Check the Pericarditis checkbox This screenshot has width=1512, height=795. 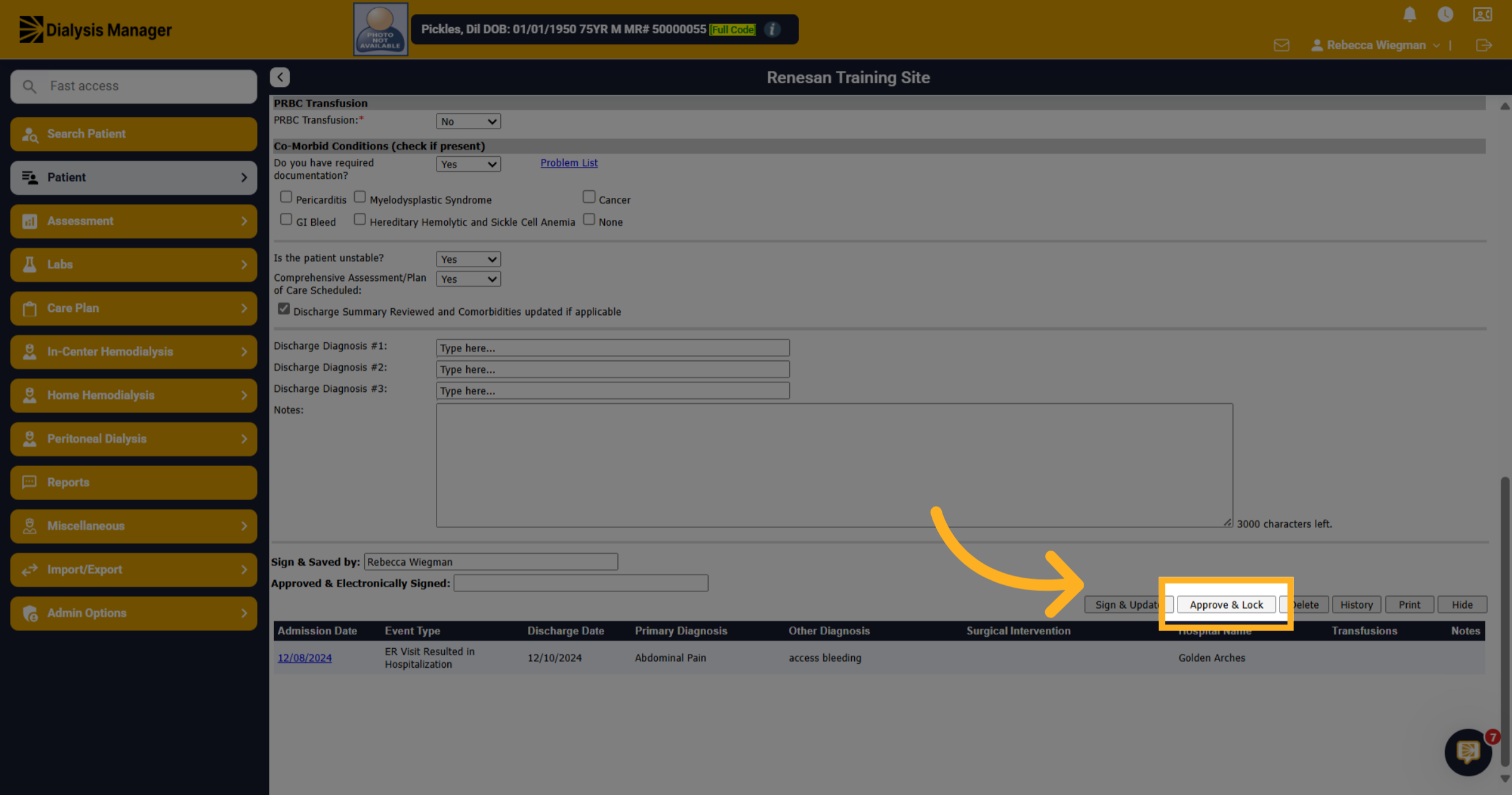point(286,197)
